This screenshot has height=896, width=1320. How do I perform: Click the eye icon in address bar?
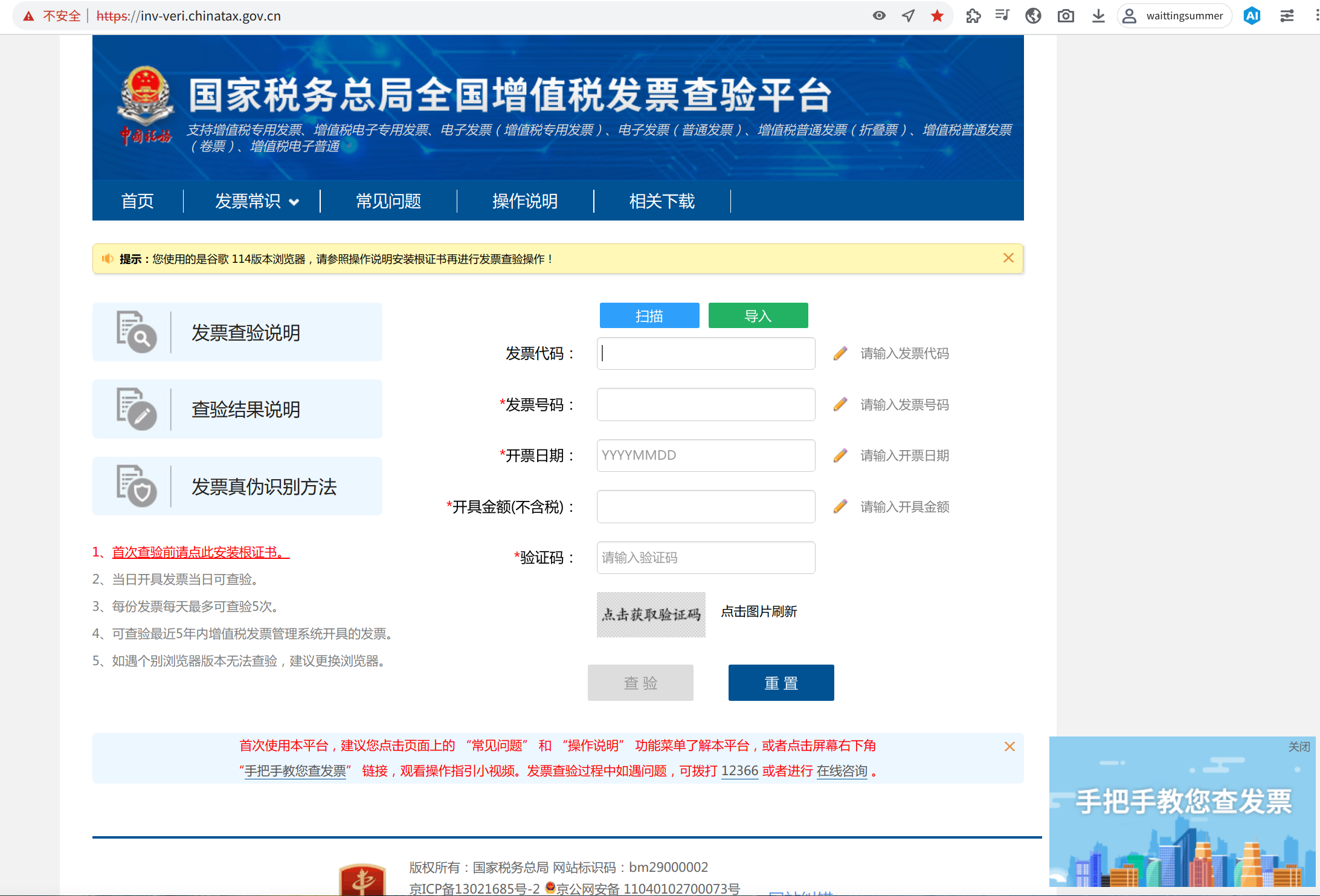pyautogui.click(x=879, y=16)
